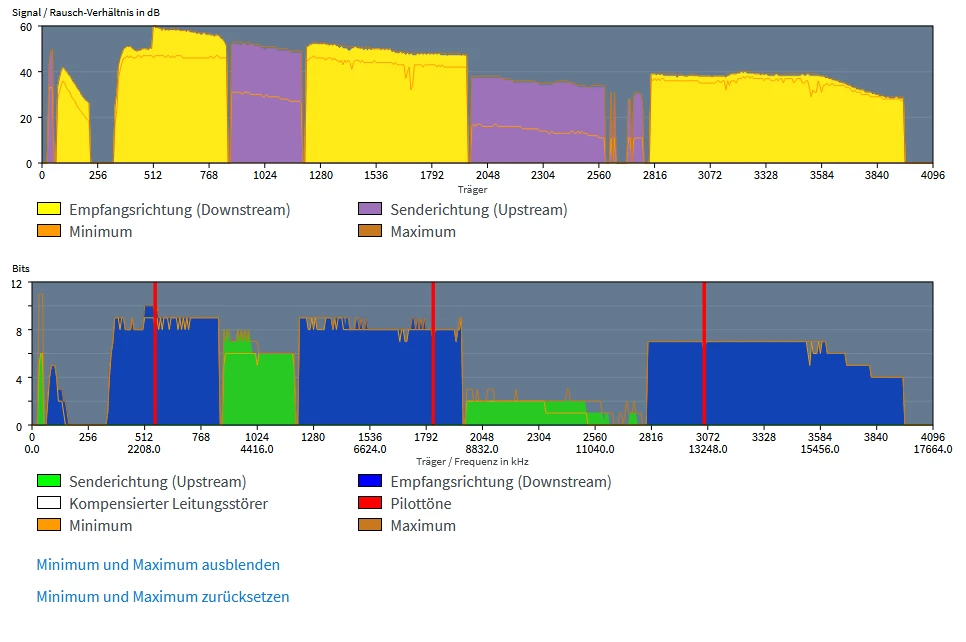Click the Kompensierter Leitungsstörer legend label
The height and width of the screenshot is (642, 966).
click(168, 503)
